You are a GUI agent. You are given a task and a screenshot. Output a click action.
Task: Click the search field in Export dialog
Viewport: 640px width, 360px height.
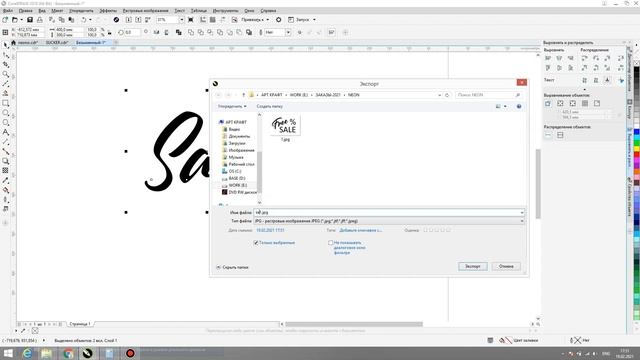tap(489, 95)
